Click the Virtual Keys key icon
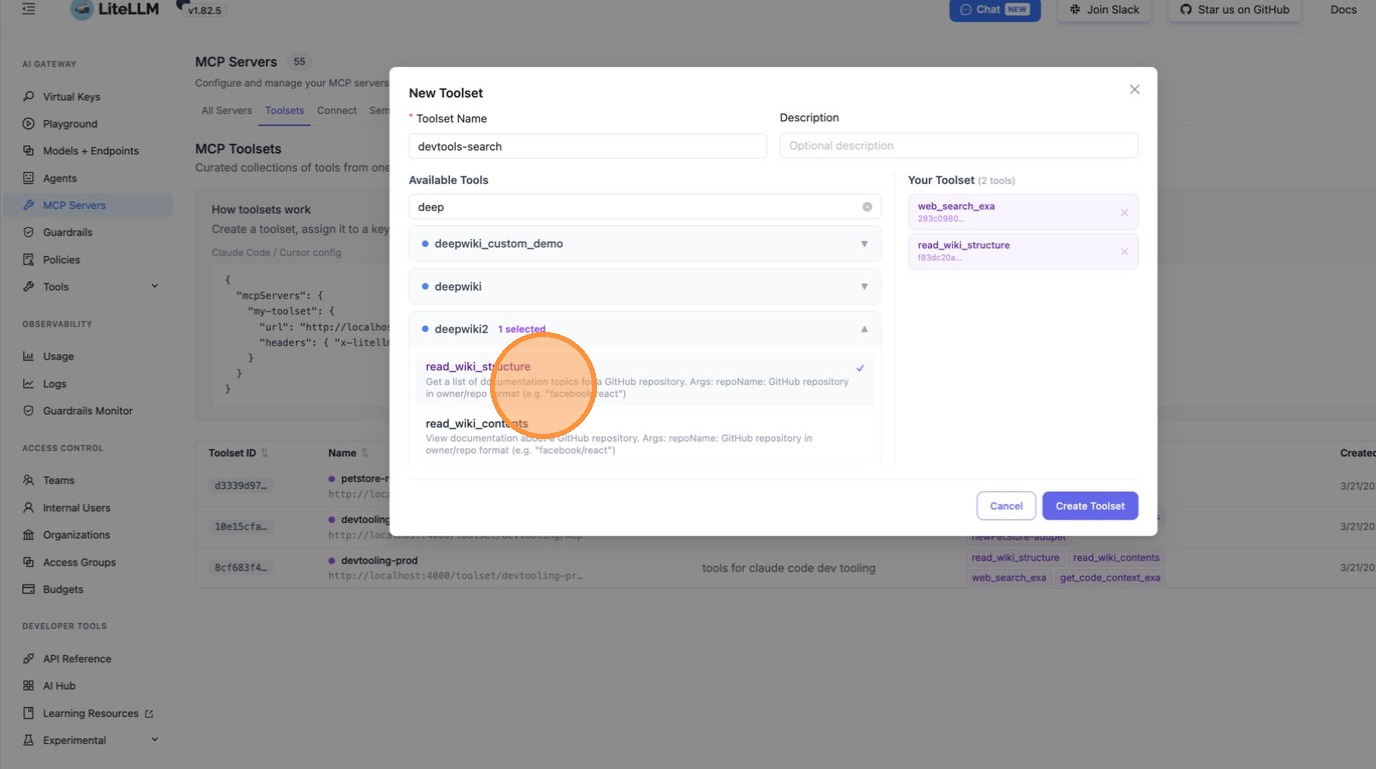Screen dimensions: 1376x769 [x=28, y=97]
